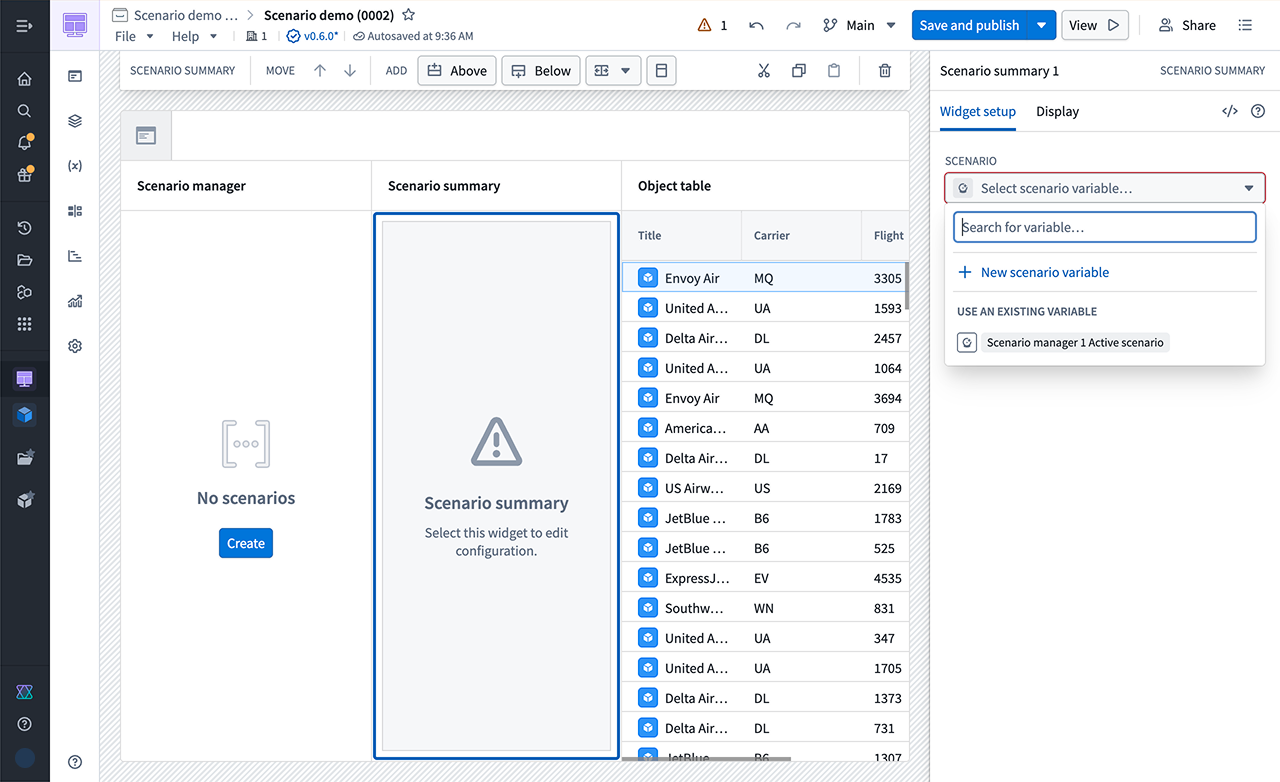Click the Share button

[1187, 25]
